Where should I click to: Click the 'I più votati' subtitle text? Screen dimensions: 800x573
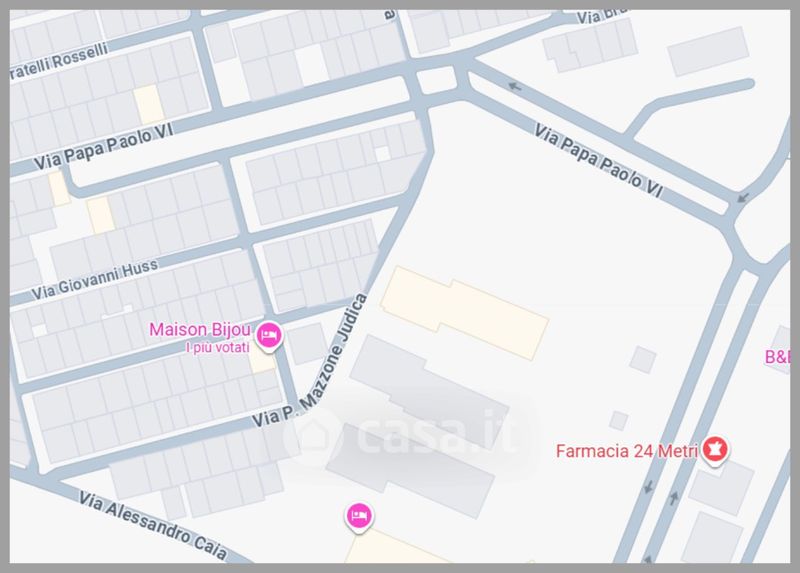pyautogui.click(x=218, y=347)
